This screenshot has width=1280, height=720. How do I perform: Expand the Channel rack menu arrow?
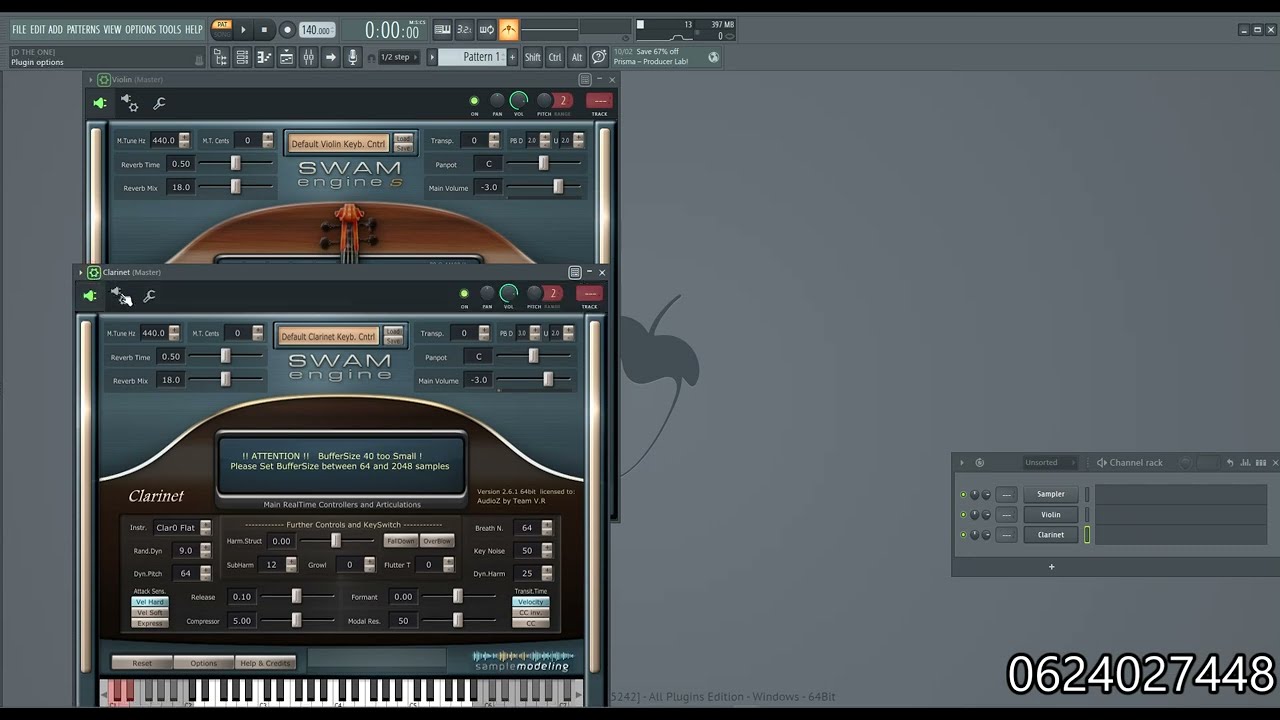962,463
